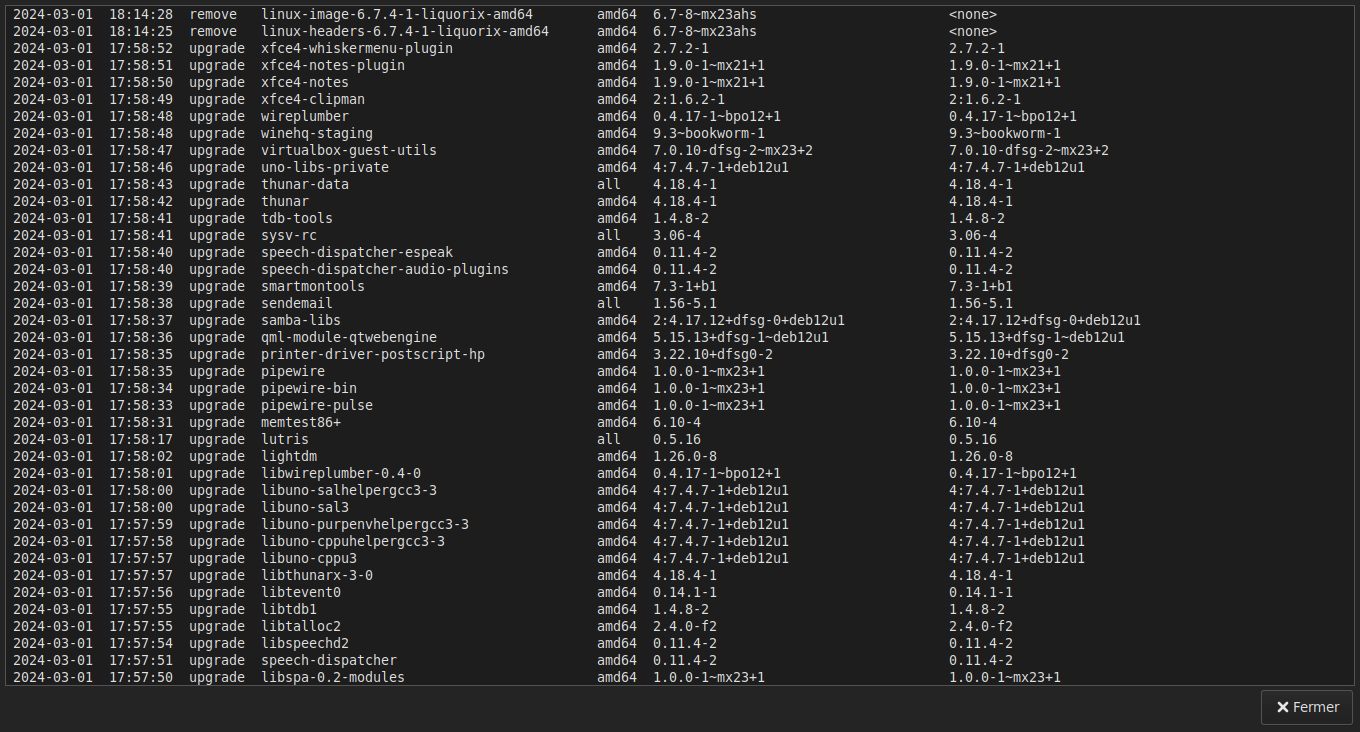Click the time "17:58:17" in the lutris row
Screen dimensions: 1360x732
pyautogui.click(x=141, y=440)
